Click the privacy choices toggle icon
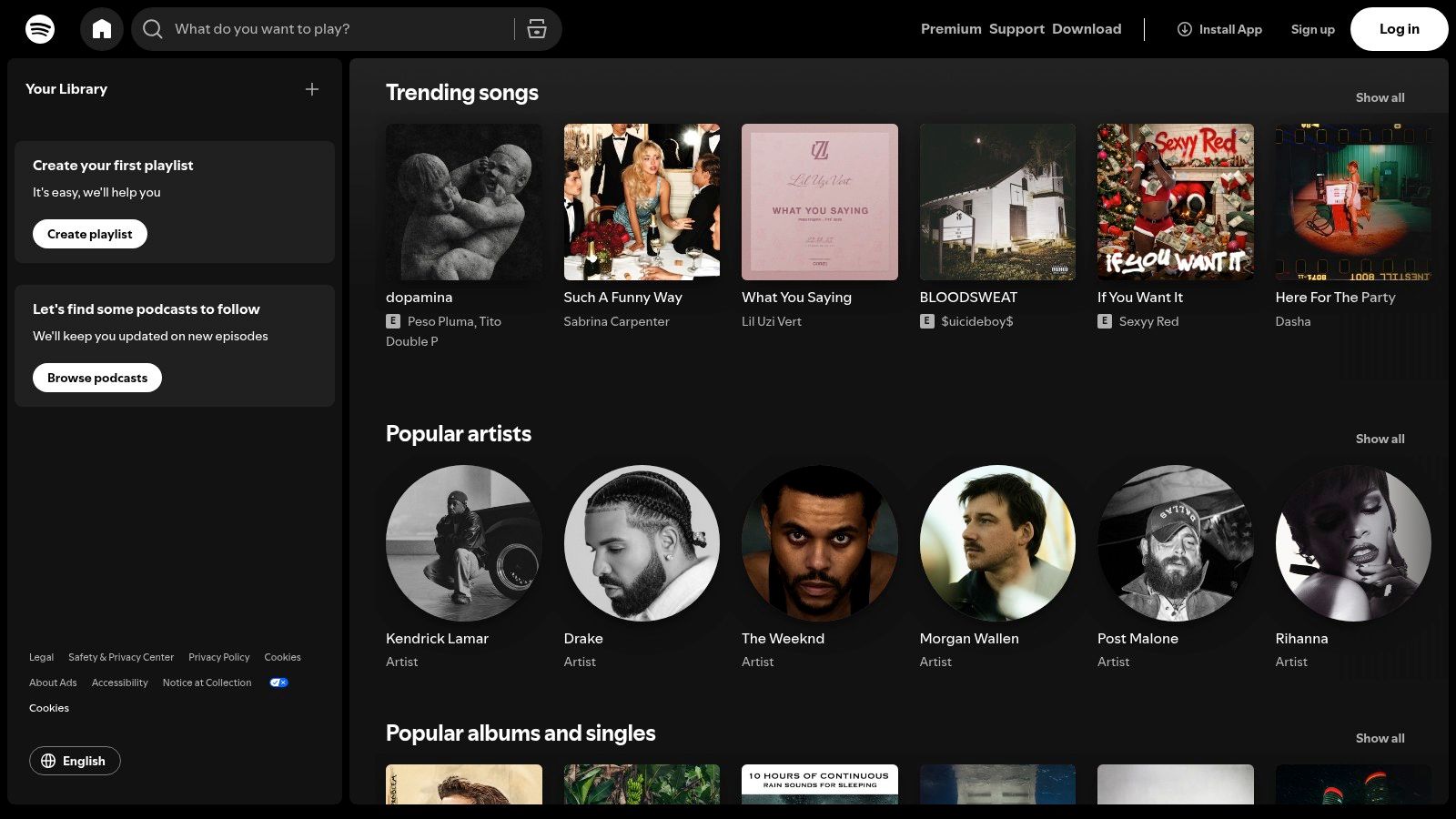Viewport: 1456px width, 819px height. [x=278, y=682]
